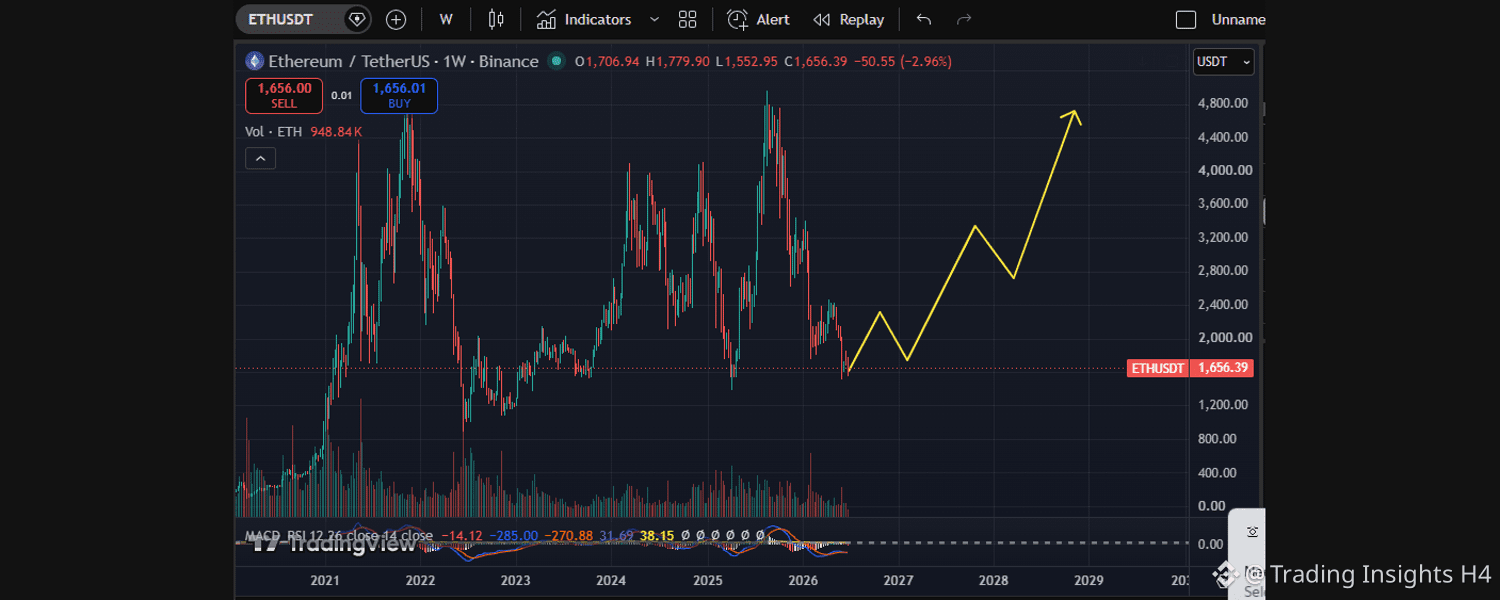
Task: Expand the favorite indicators chevron
Action: pyautogui.click(x=655, y=19)
